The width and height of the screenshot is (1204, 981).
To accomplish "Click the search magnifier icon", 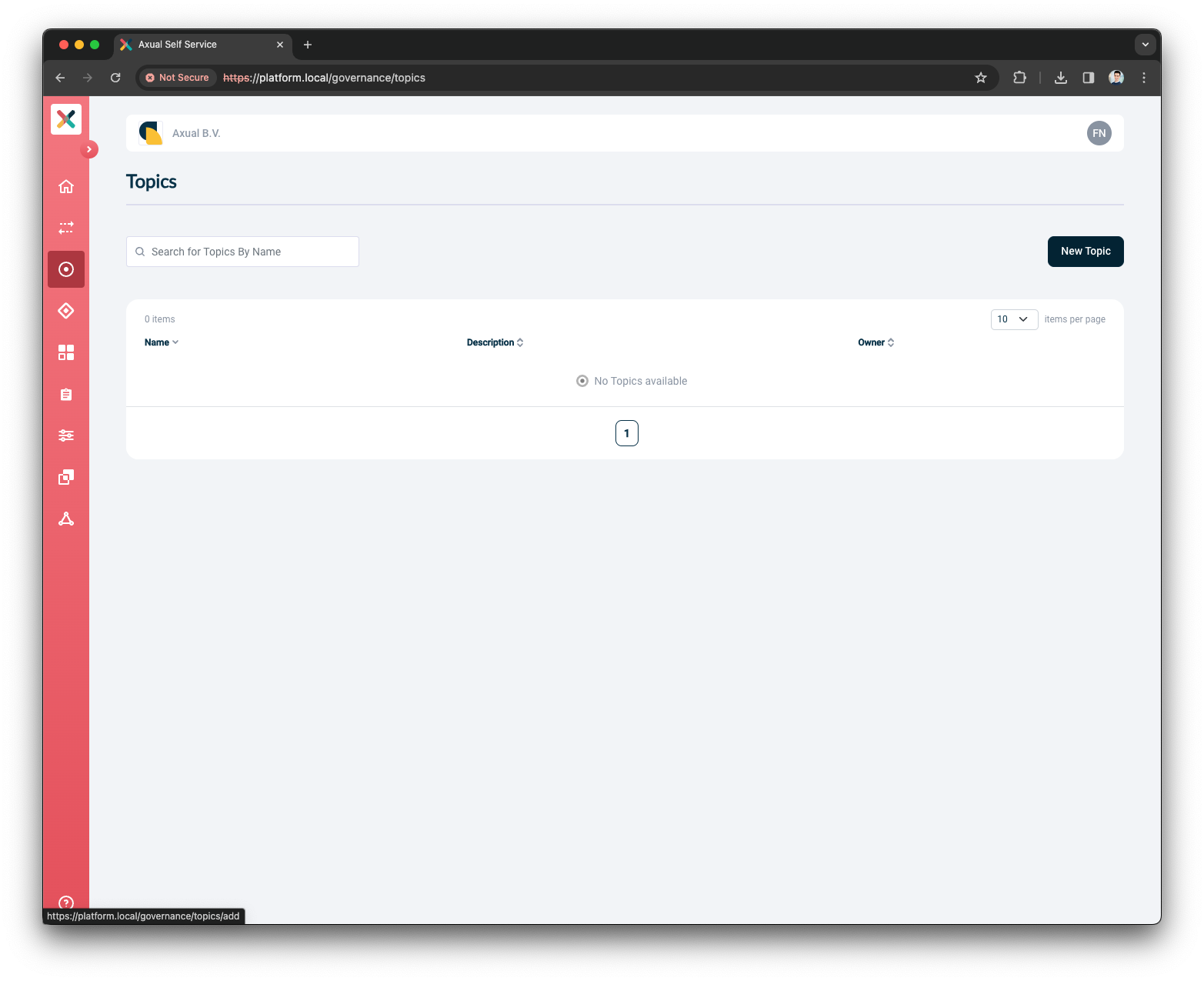I will pyautogui.click(x=140, y=252).
